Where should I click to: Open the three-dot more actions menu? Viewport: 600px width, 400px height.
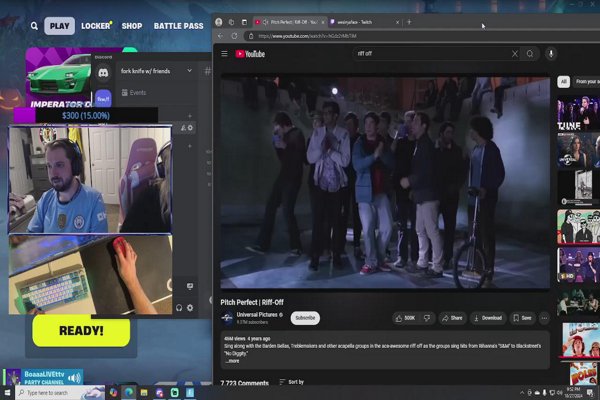[545, 318]
